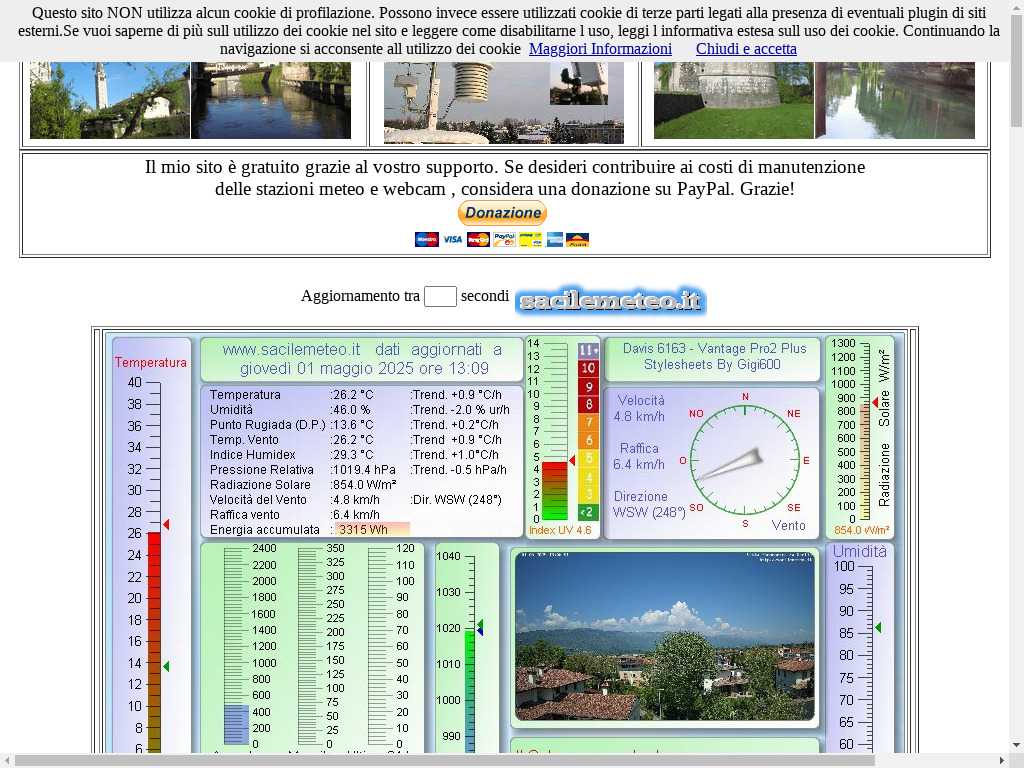Click the '854.0 W/m²' solar gauge value
This screenshot has height=768, width=1024.
861,530
